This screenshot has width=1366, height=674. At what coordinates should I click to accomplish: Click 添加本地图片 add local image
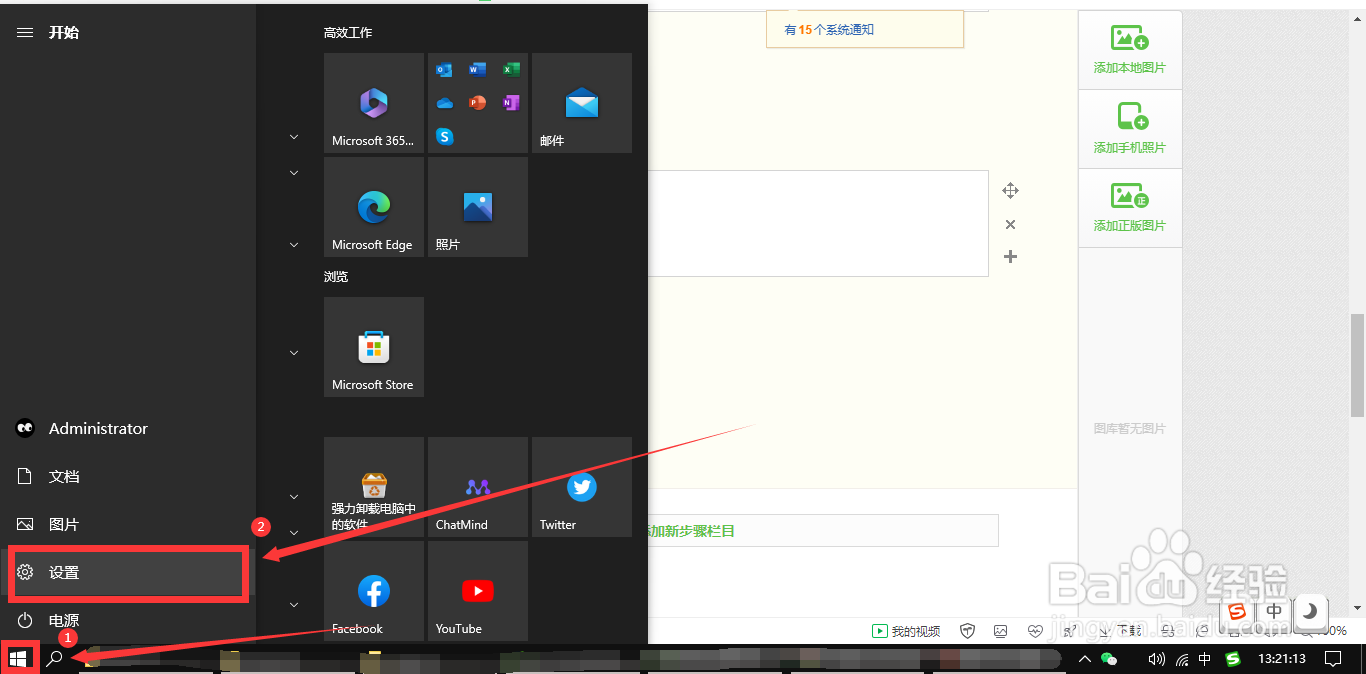[1130, 49]
